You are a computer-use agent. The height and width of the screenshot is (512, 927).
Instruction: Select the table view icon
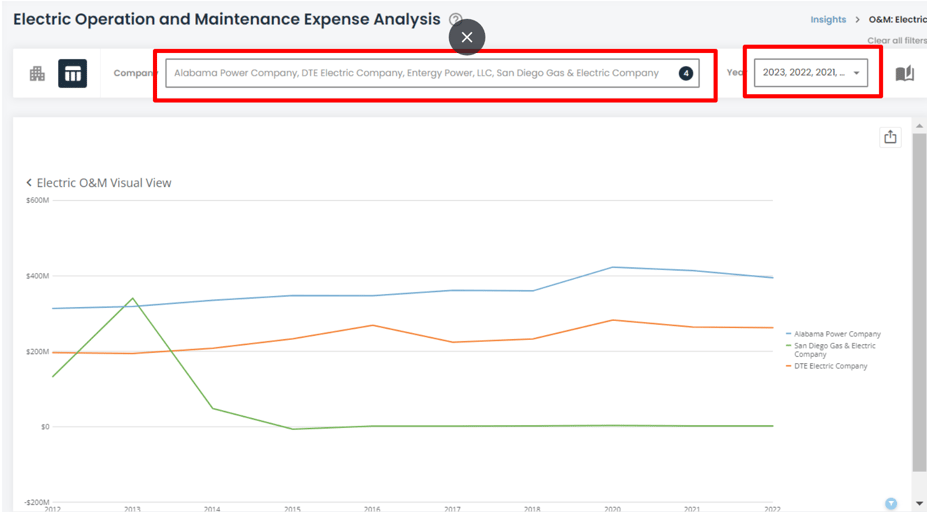click(73, 73)
